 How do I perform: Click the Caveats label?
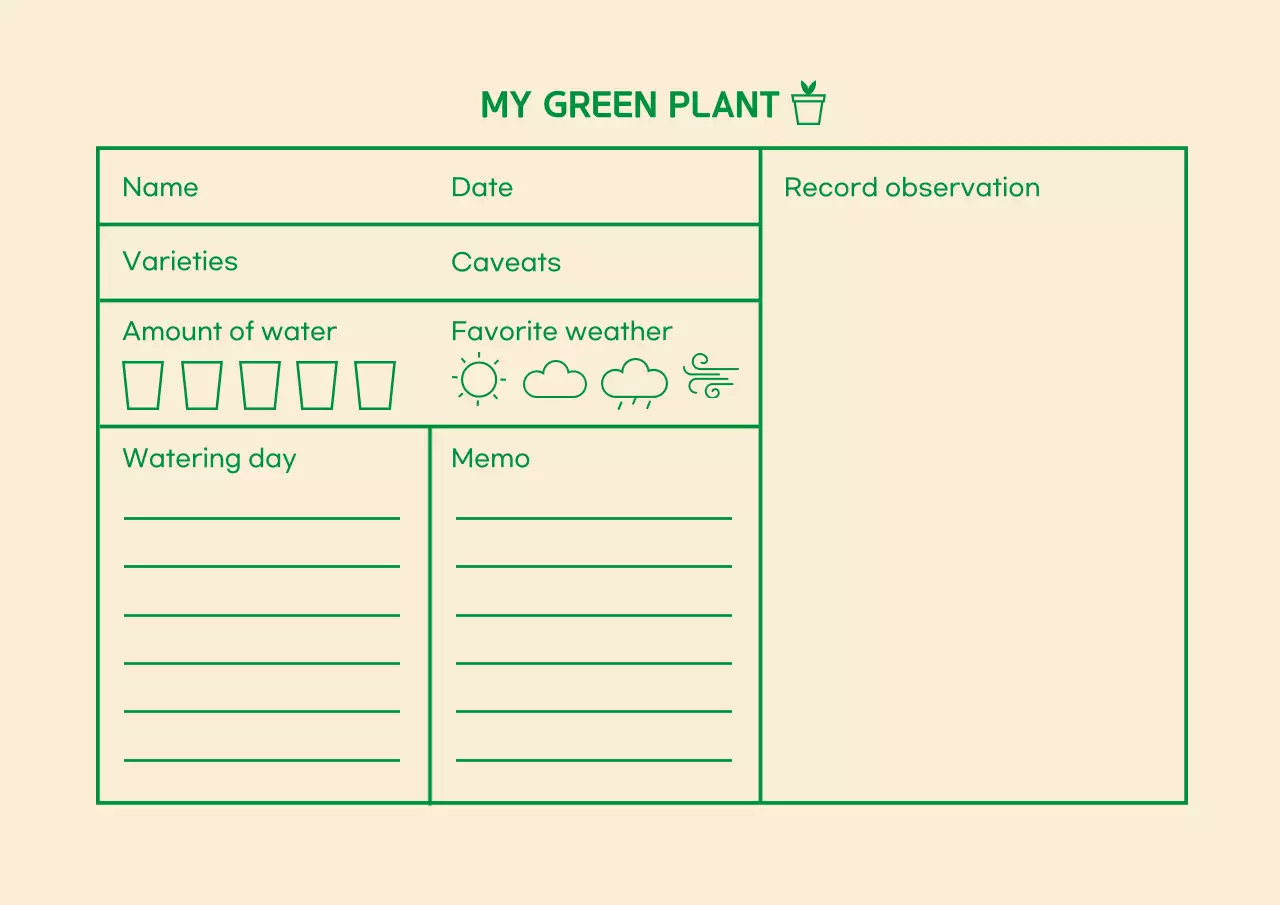tap(506, 262)
